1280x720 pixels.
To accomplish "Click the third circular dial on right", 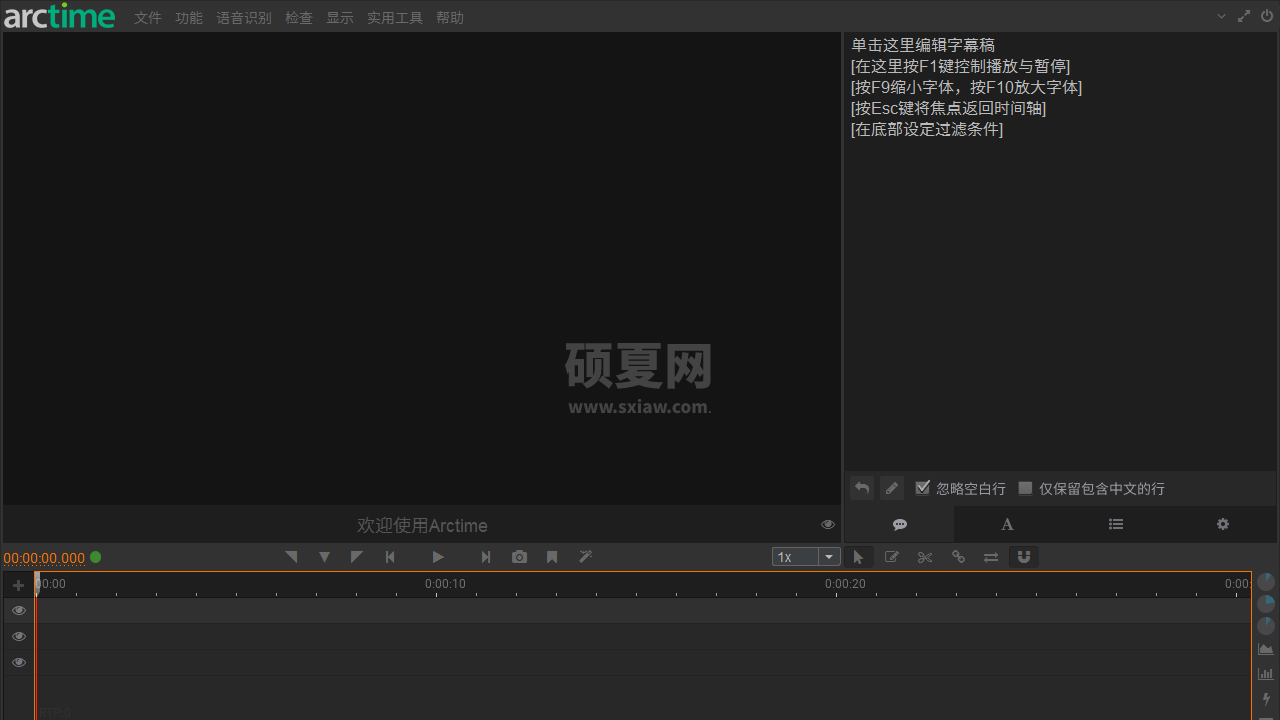I will click(1266, 625).
